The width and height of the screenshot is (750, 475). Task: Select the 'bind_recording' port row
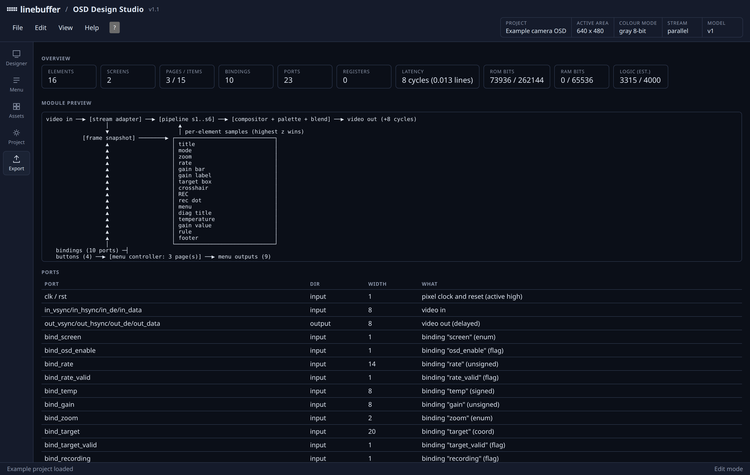point(391,457)
